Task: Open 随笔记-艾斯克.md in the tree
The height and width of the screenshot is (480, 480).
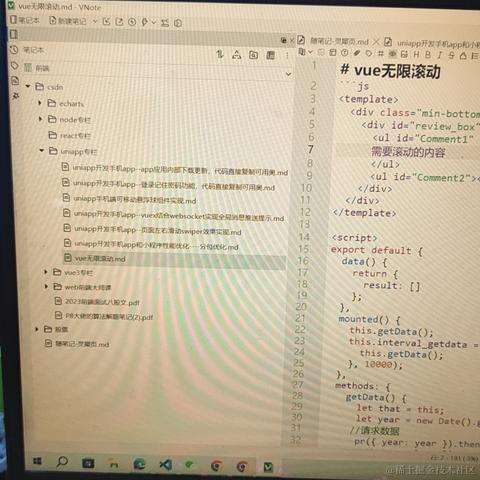Action: [x=77, y=344]
